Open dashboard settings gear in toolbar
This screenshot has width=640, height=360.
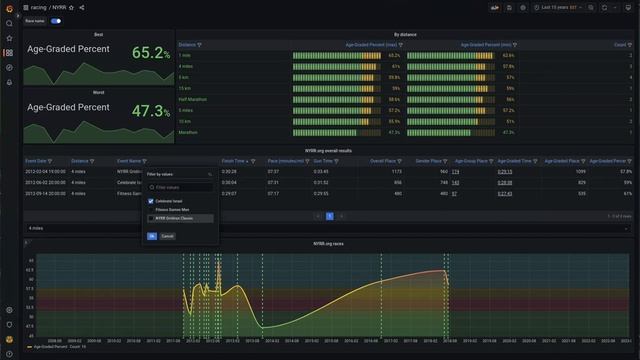pyautogui.click(x=523, y=7)
